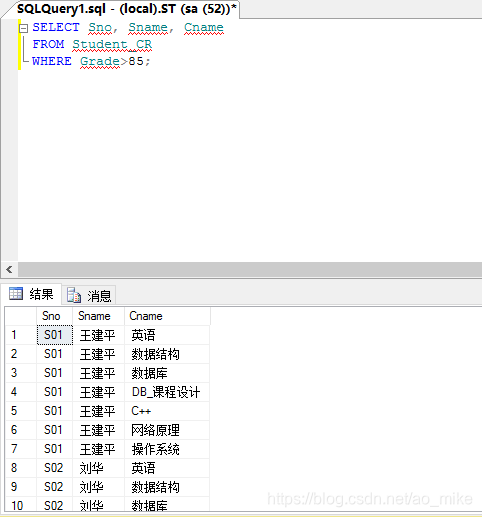Screen dimensions: 482x517
Task: Select row header 7 in results
Action: point(21,449)
